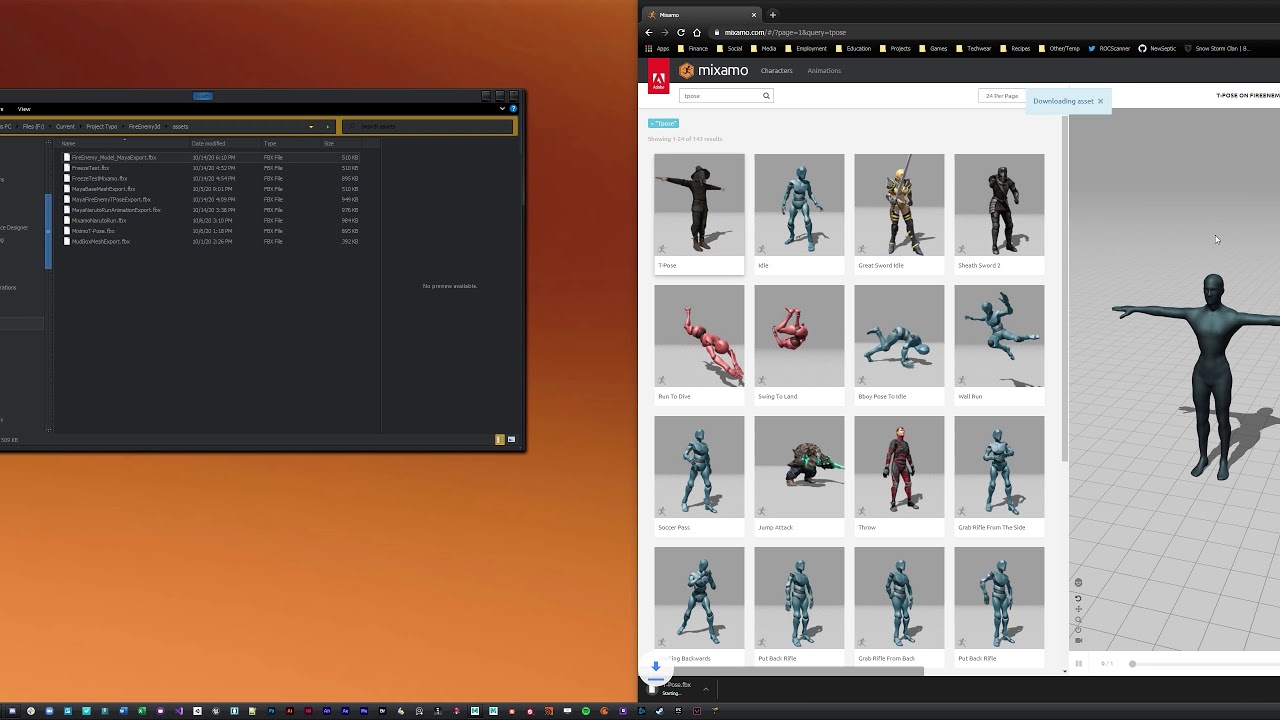Select the Grab Rifle From Back animation
The image size is (1280, 720).
click(899, 606)
